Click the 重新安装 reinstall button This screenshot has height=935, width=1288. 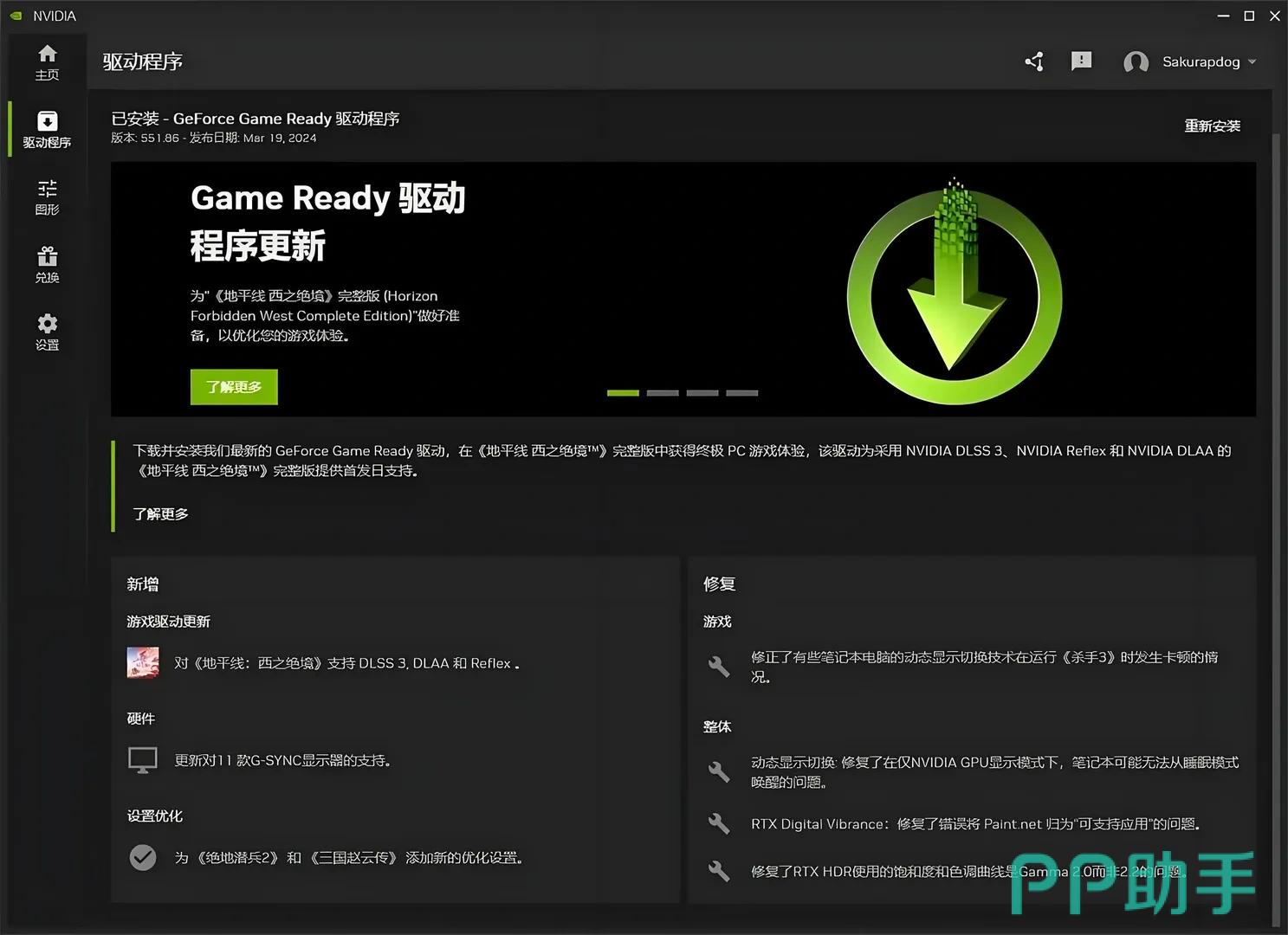pos(1212,126)
